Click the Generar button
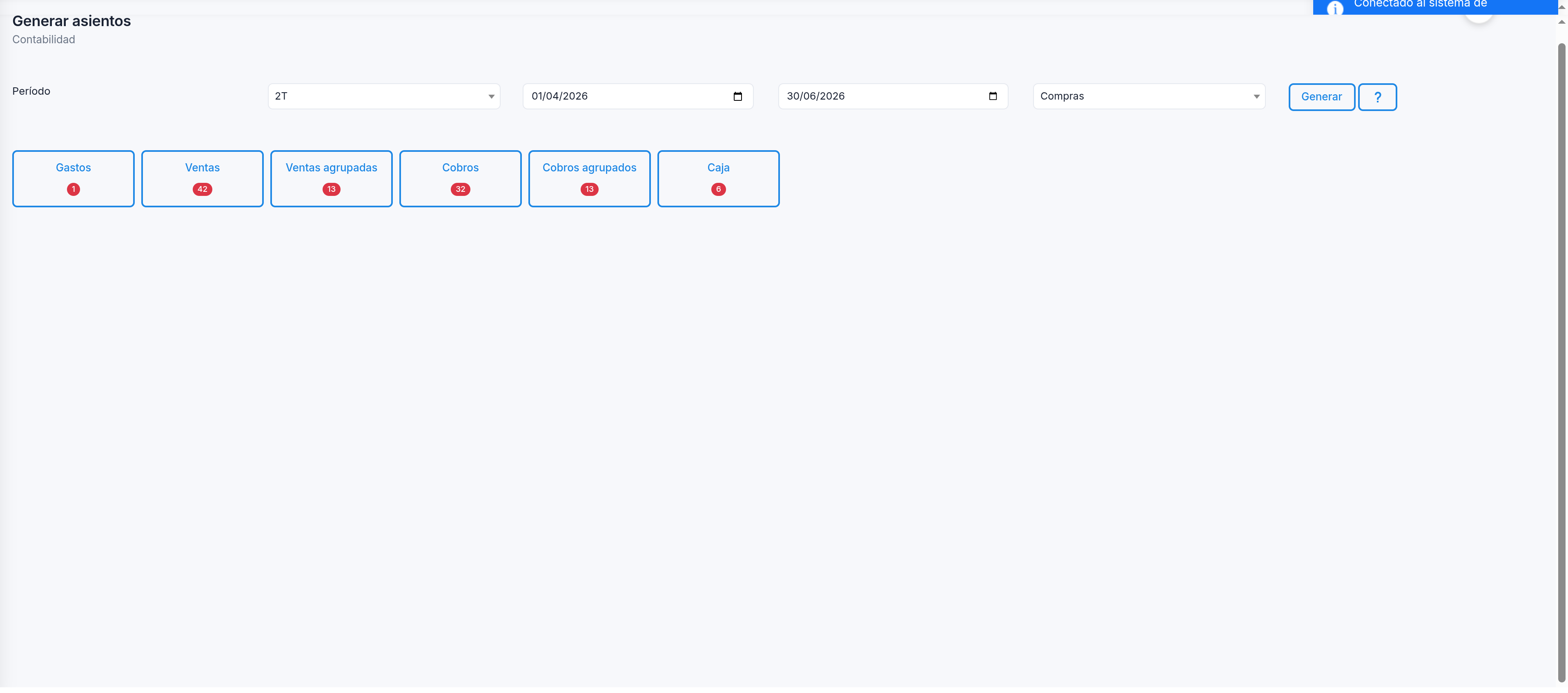This screenshot has width=1568, height=693. click(x=1321, y=97)
